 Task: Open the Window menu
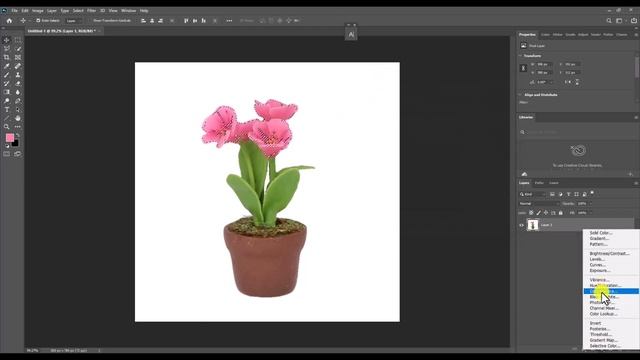(x=128, y=11)
